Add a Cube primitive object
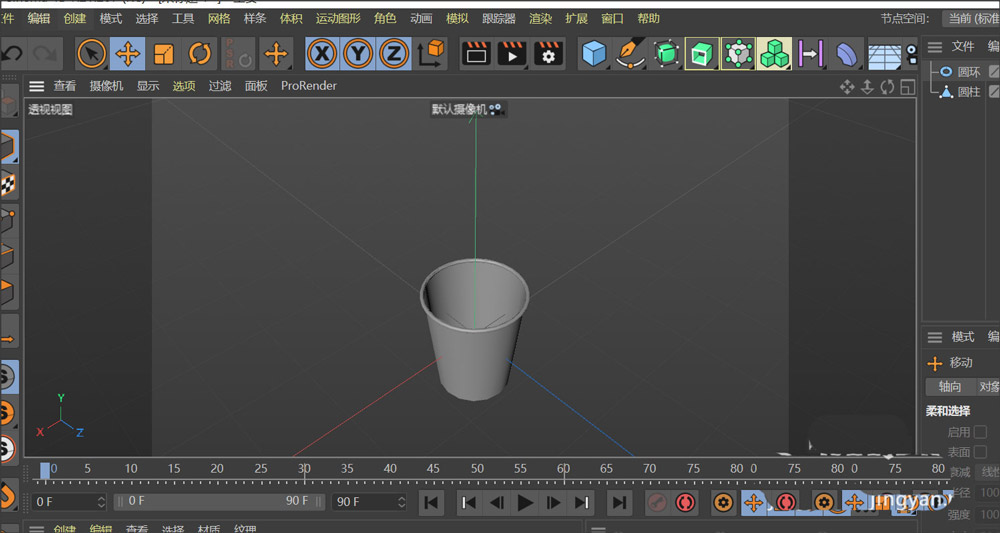The height and width of the screenshot is (533, 1000). coord(594,53)
